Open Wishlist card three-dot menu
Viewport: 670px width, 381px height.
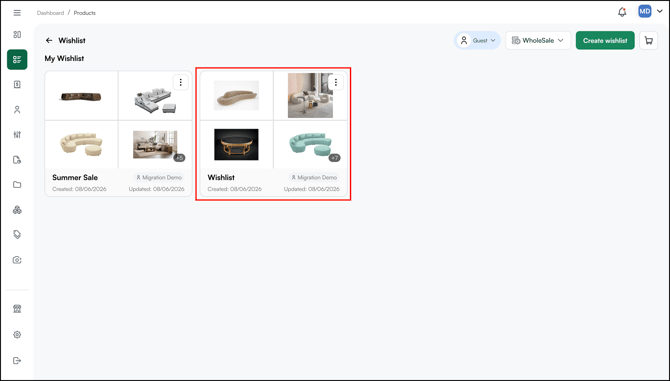pyautogui.click(x=336, y=82)
